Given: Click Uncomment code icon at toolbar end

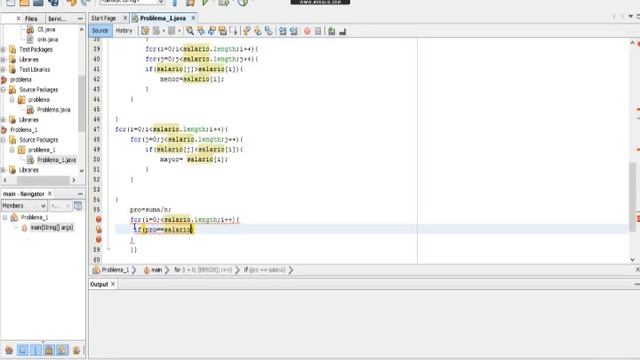Looking at the screenshot, I should coord(342,31).
